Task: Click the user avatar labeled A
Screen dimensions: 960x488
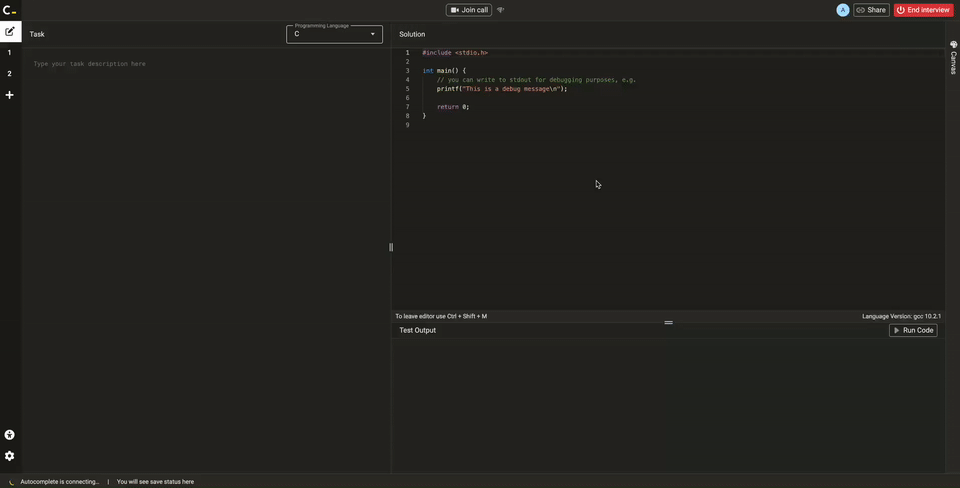Action: click(x=842, y=10)
